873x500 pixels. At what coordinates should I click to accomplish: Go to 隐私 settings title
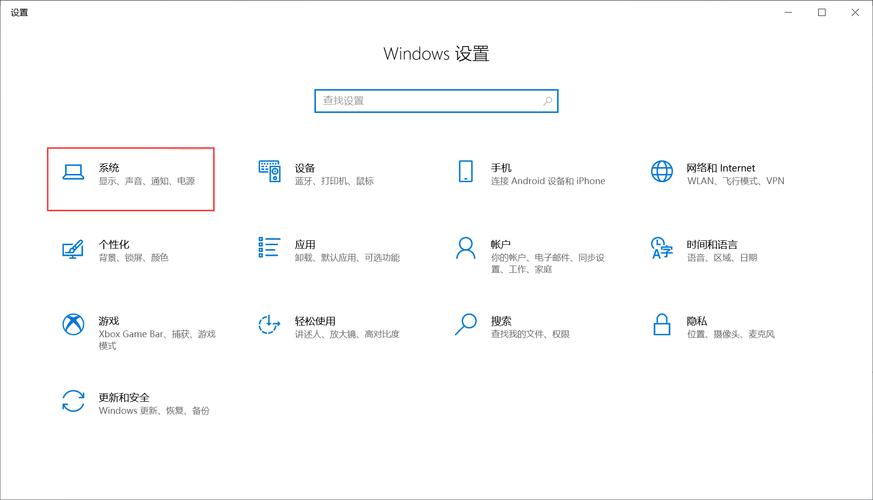click(697, 321)
